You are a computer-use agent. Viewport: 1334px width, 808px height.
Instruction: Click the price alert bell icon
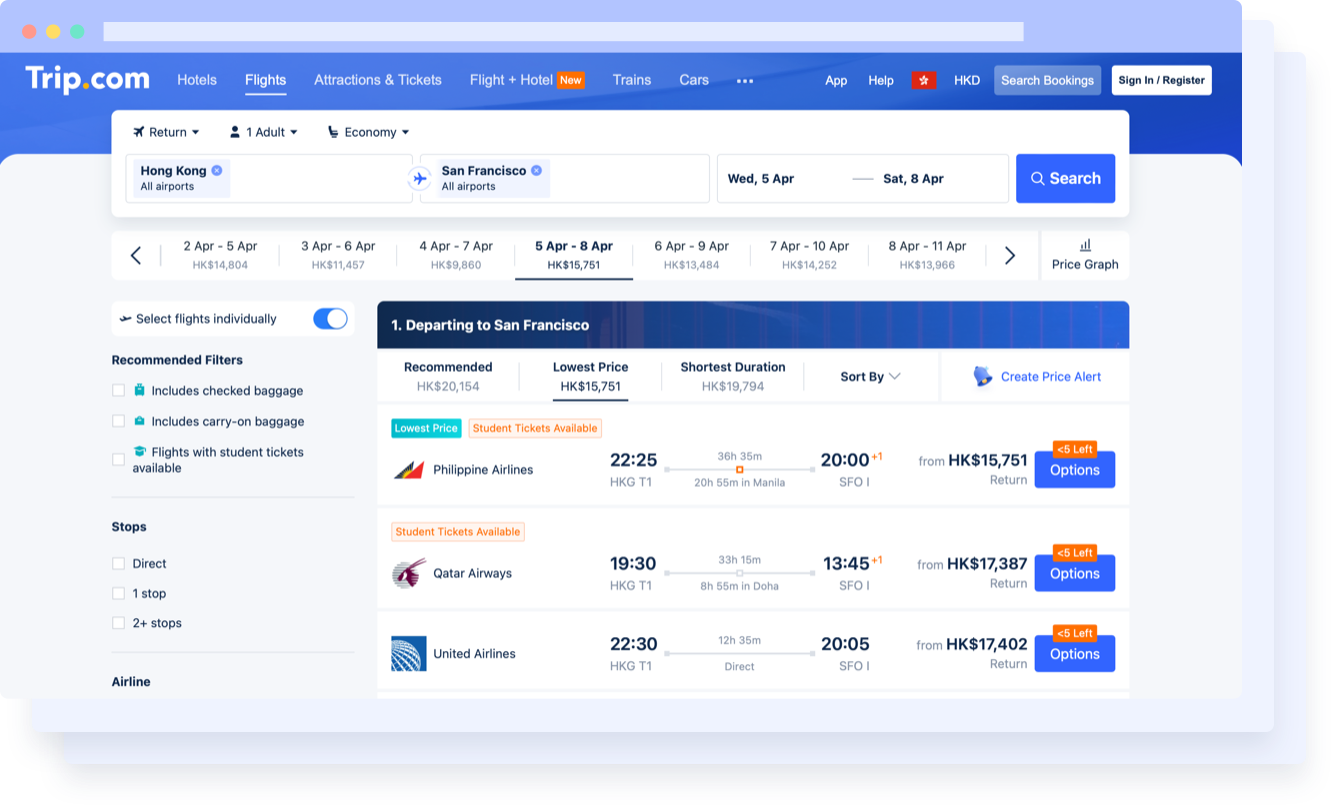pos(983,376)
